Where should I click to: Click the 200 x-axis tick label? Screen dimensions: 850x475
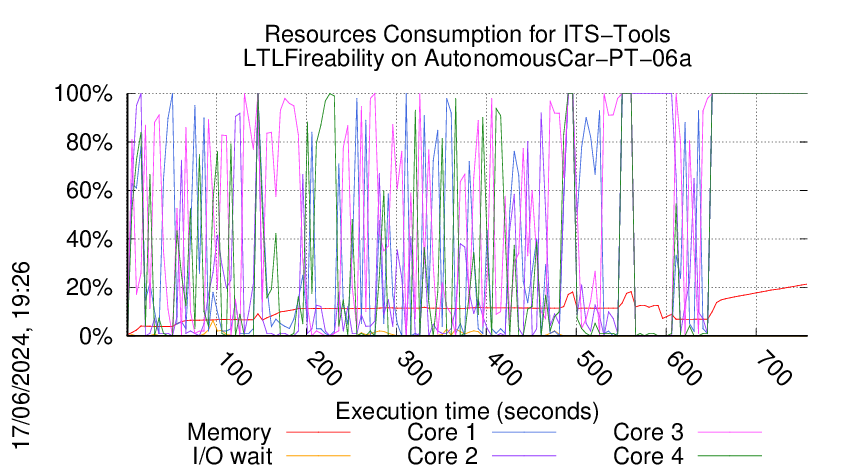[324, 369]
